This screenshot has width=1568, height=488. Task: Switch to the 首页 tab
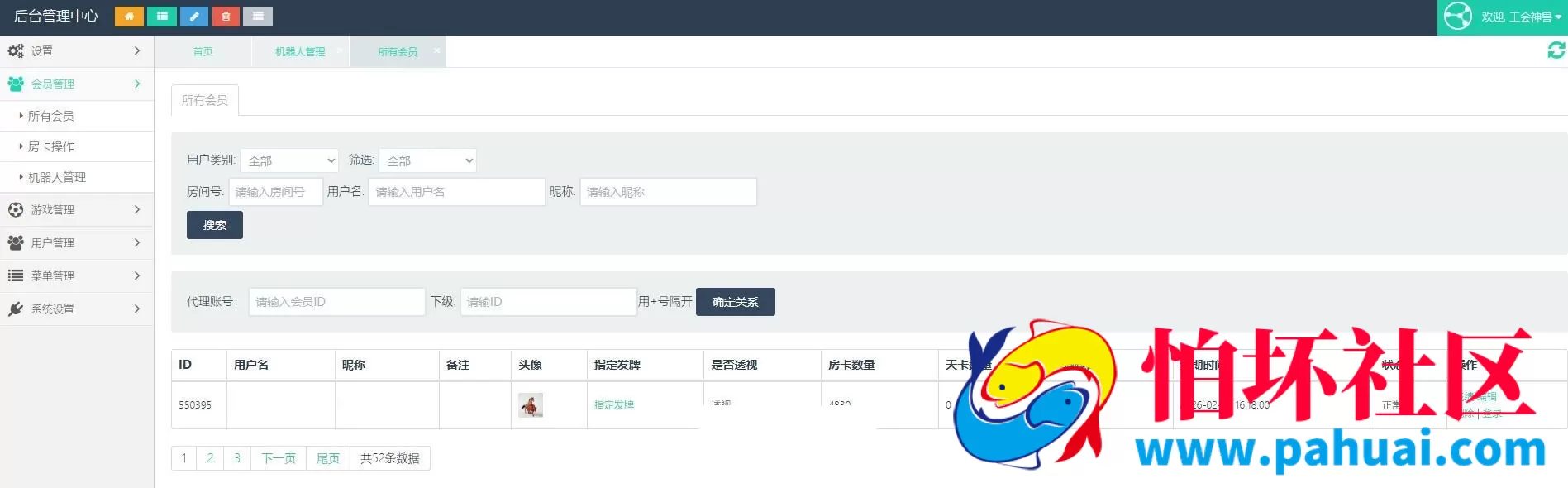[x=203, y=51]
